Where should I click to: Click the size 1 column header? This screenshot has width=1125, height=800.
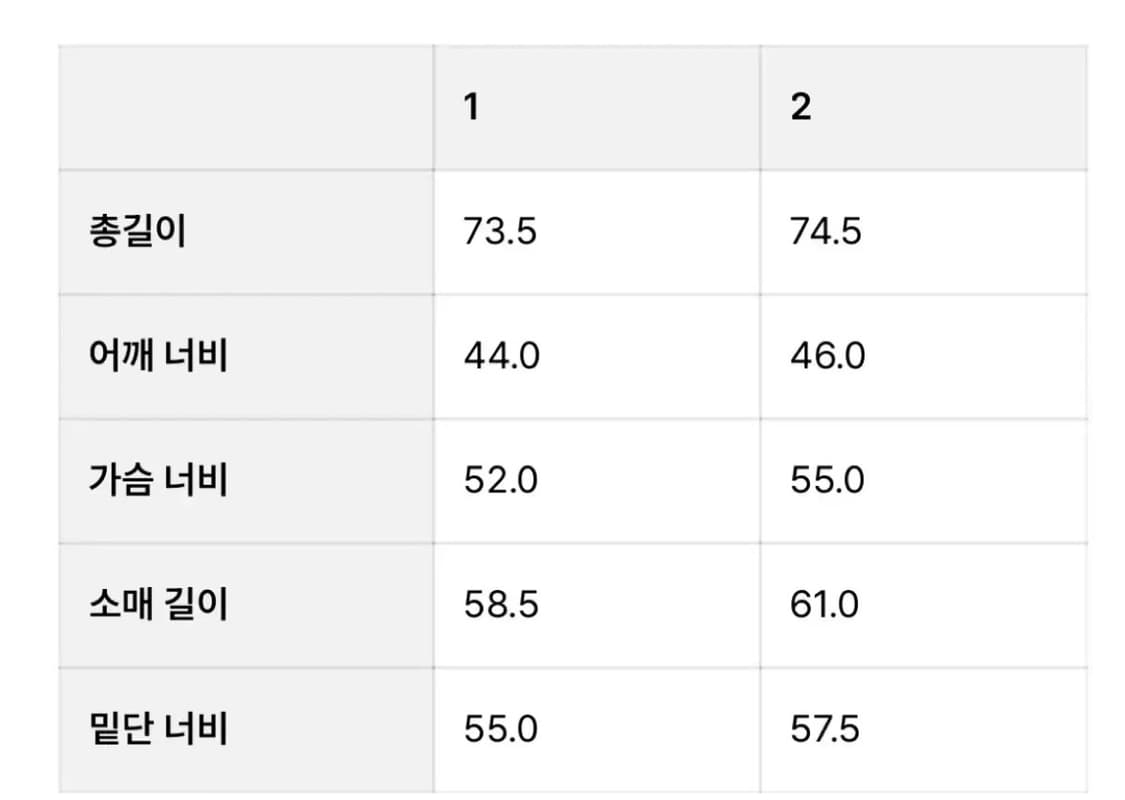pyautogui.click(x=596, y=108)
